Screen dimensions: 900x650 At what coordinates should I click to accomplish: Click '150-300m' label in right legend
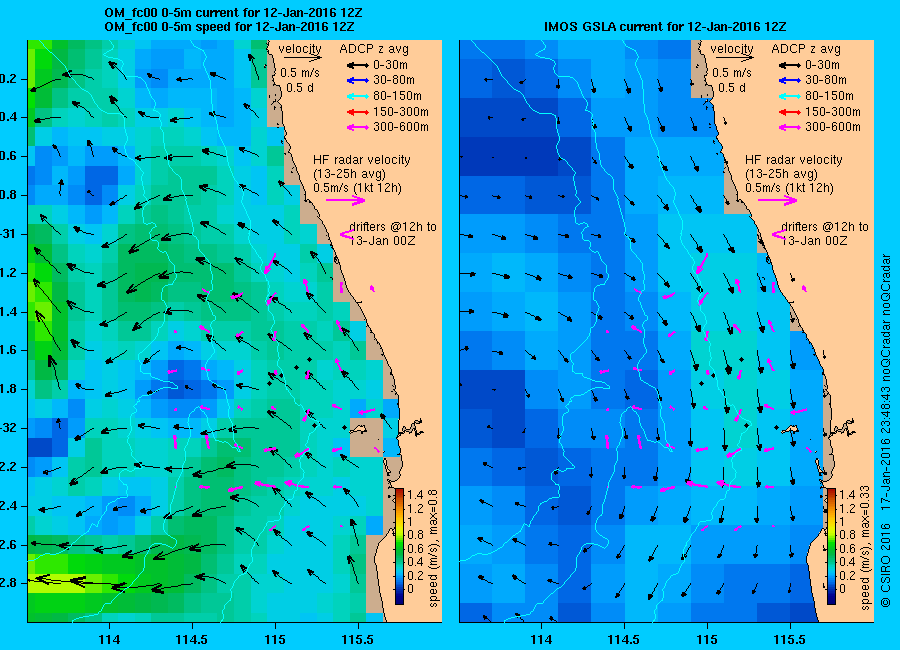[x=833, y=112]
